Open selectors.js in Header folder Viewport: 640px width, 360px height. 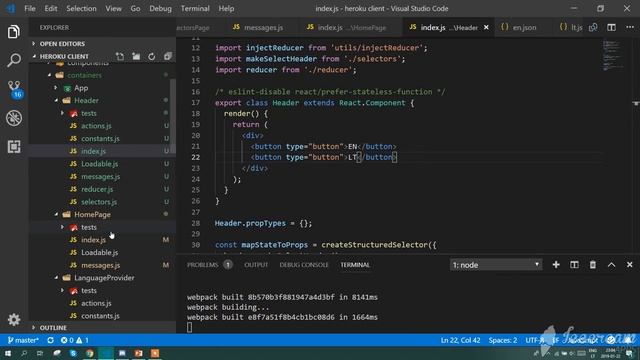[x=99, y=202]
